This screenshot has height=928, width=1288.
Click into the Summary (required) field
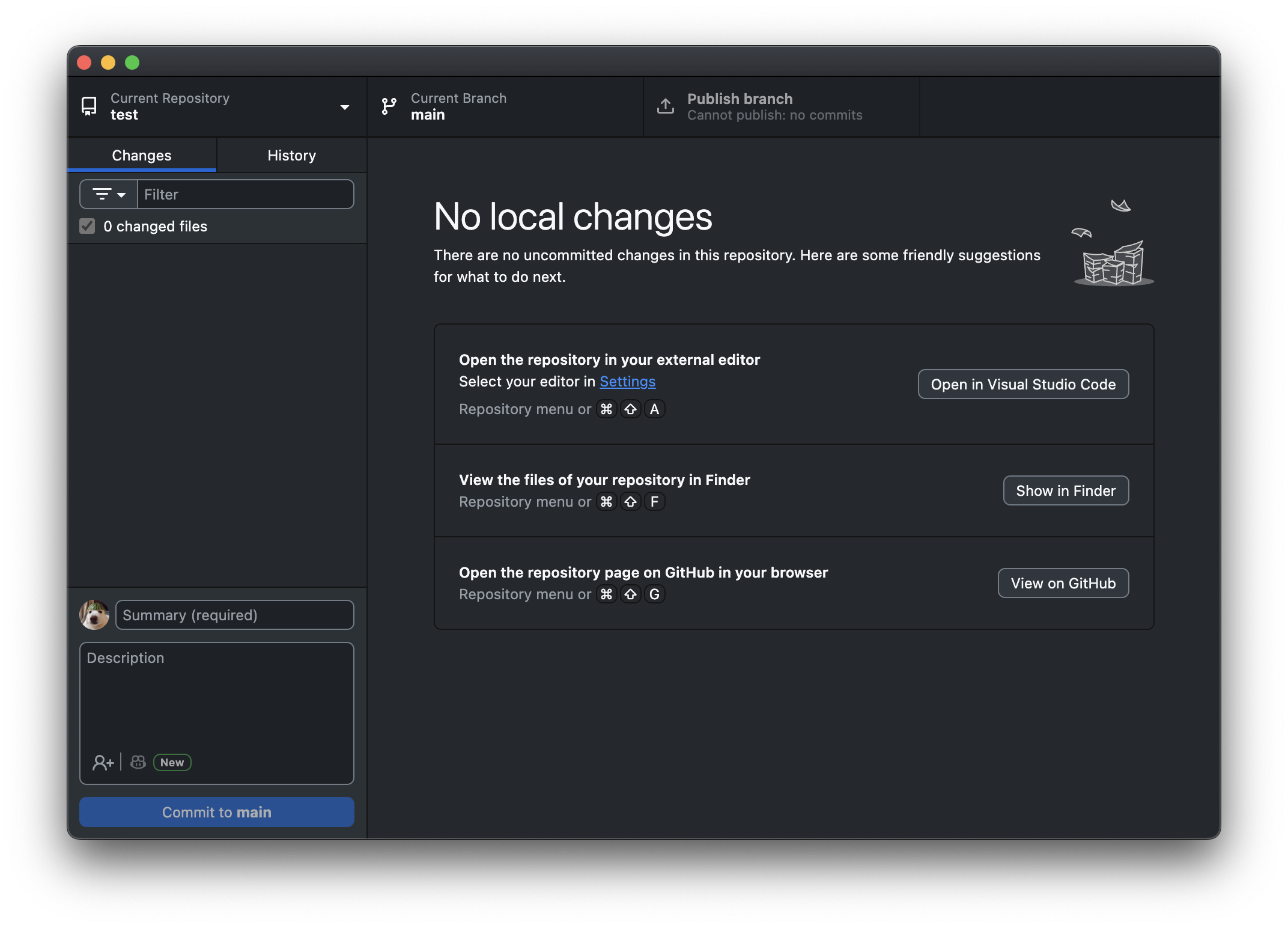(x=234, y=615)
